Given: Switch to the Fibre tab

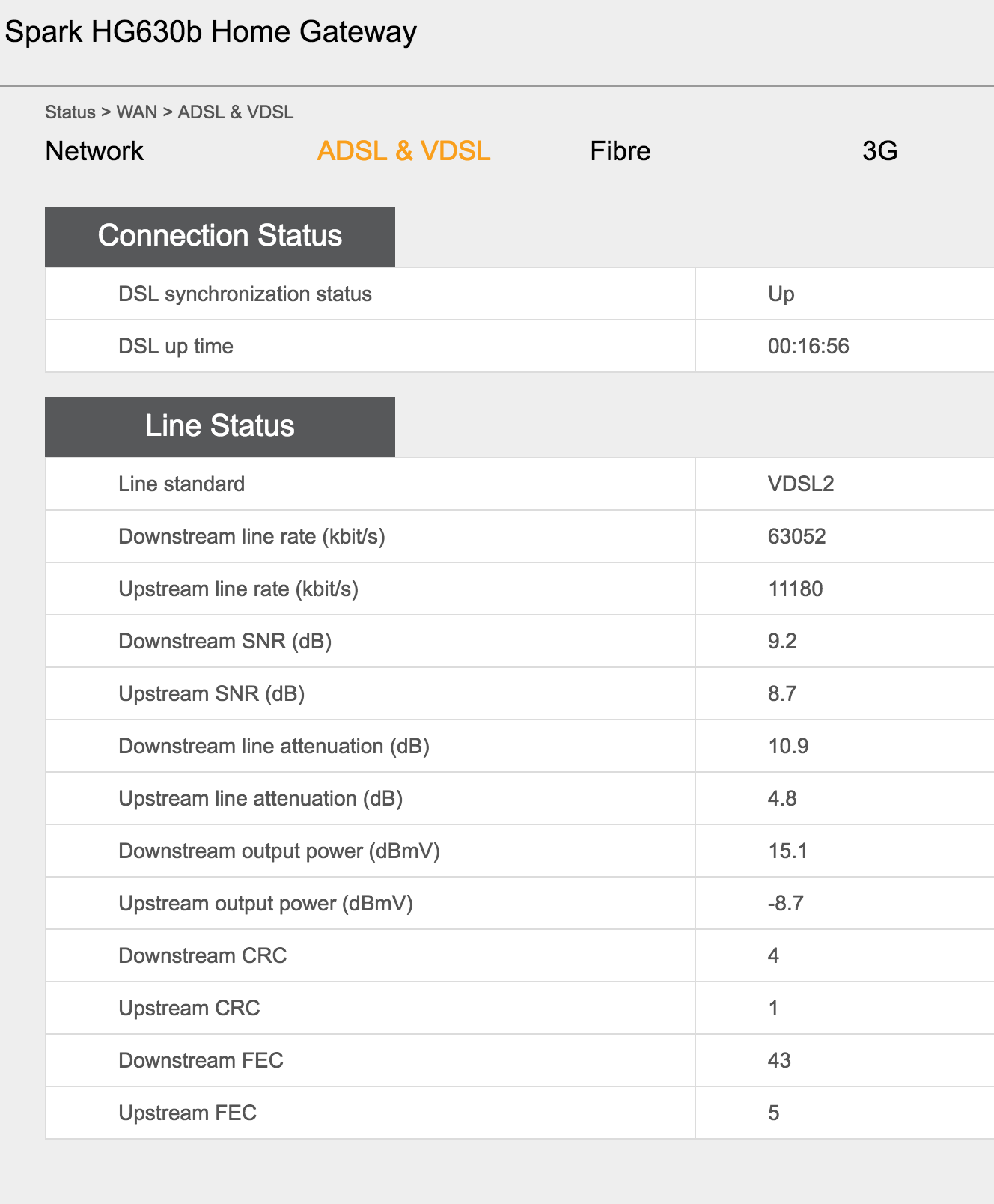Looking at the screenshot, I should coord(620,151).
